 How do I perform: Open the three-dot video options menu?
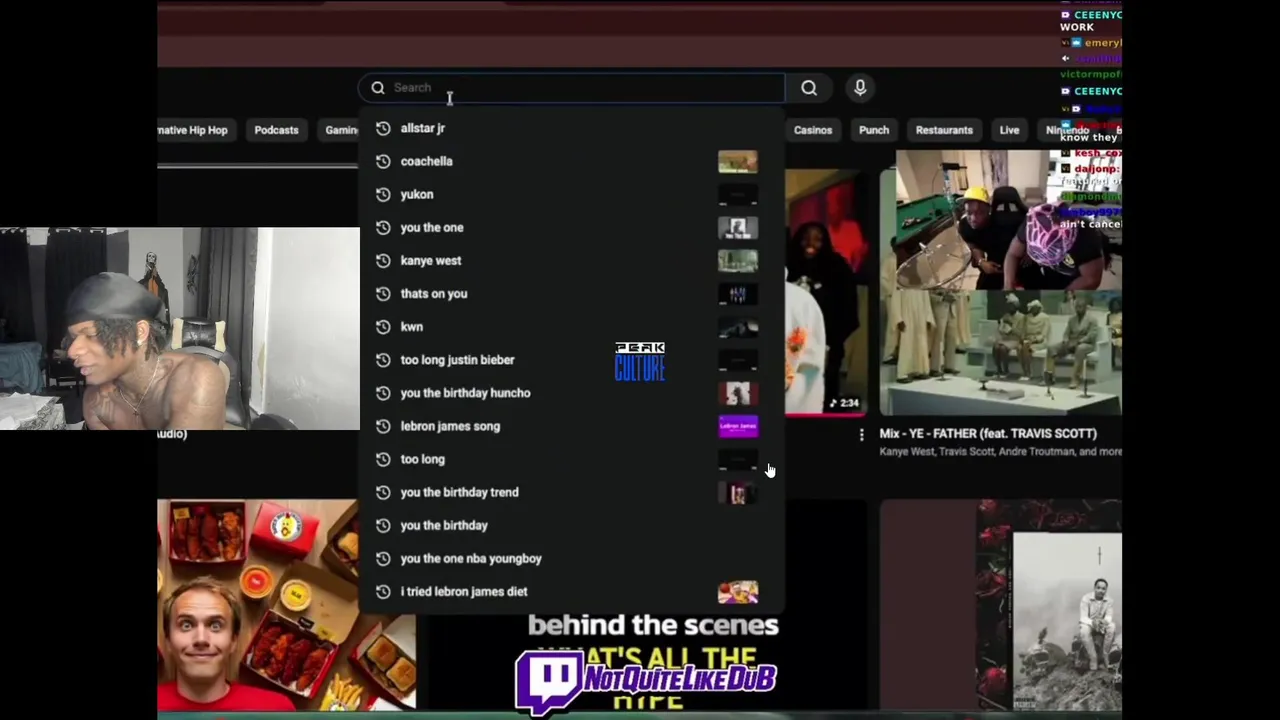click(x=861, y=434)
